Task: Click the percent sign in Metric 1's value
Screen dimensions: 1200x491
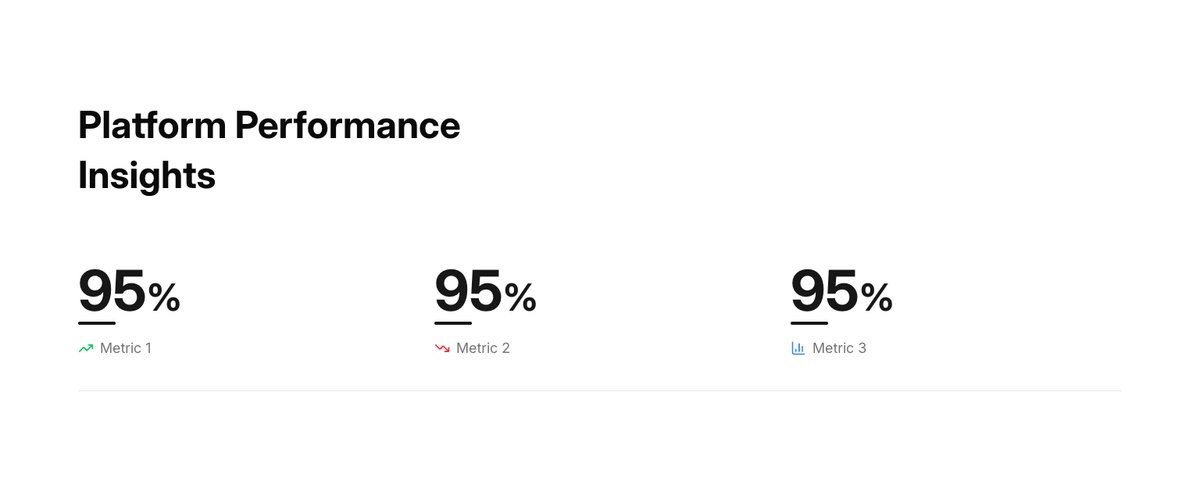Action: pyautogui.click(x=164, y=298)
